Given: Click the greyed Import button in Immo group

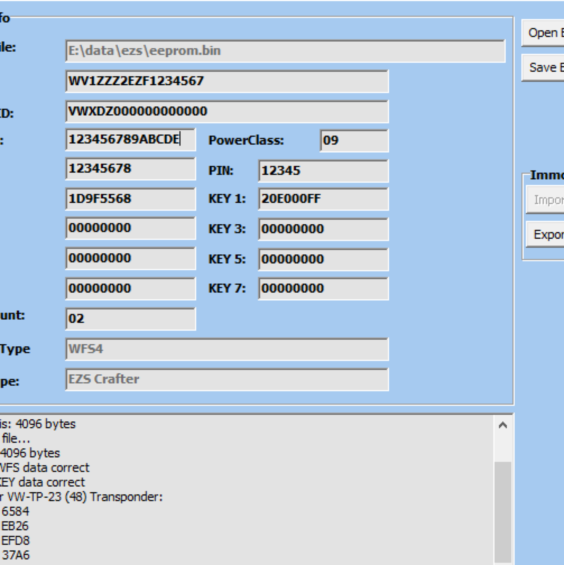Looking at the screenshot, I should pyautogui.click(x=545, y=200).
